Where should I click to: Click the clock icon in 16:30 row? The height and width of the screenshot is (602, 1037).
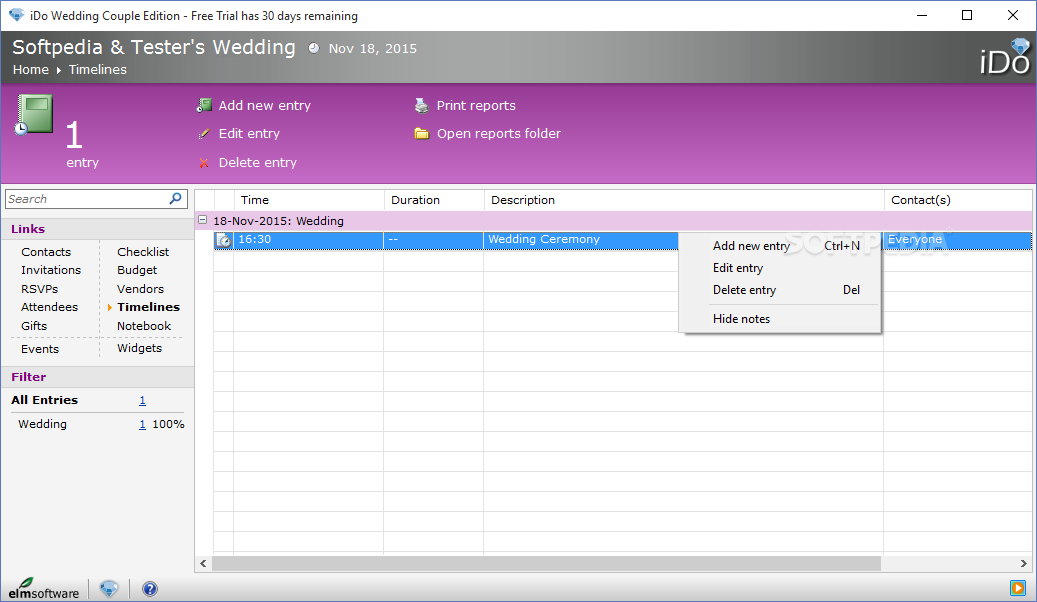pos(224,240)
